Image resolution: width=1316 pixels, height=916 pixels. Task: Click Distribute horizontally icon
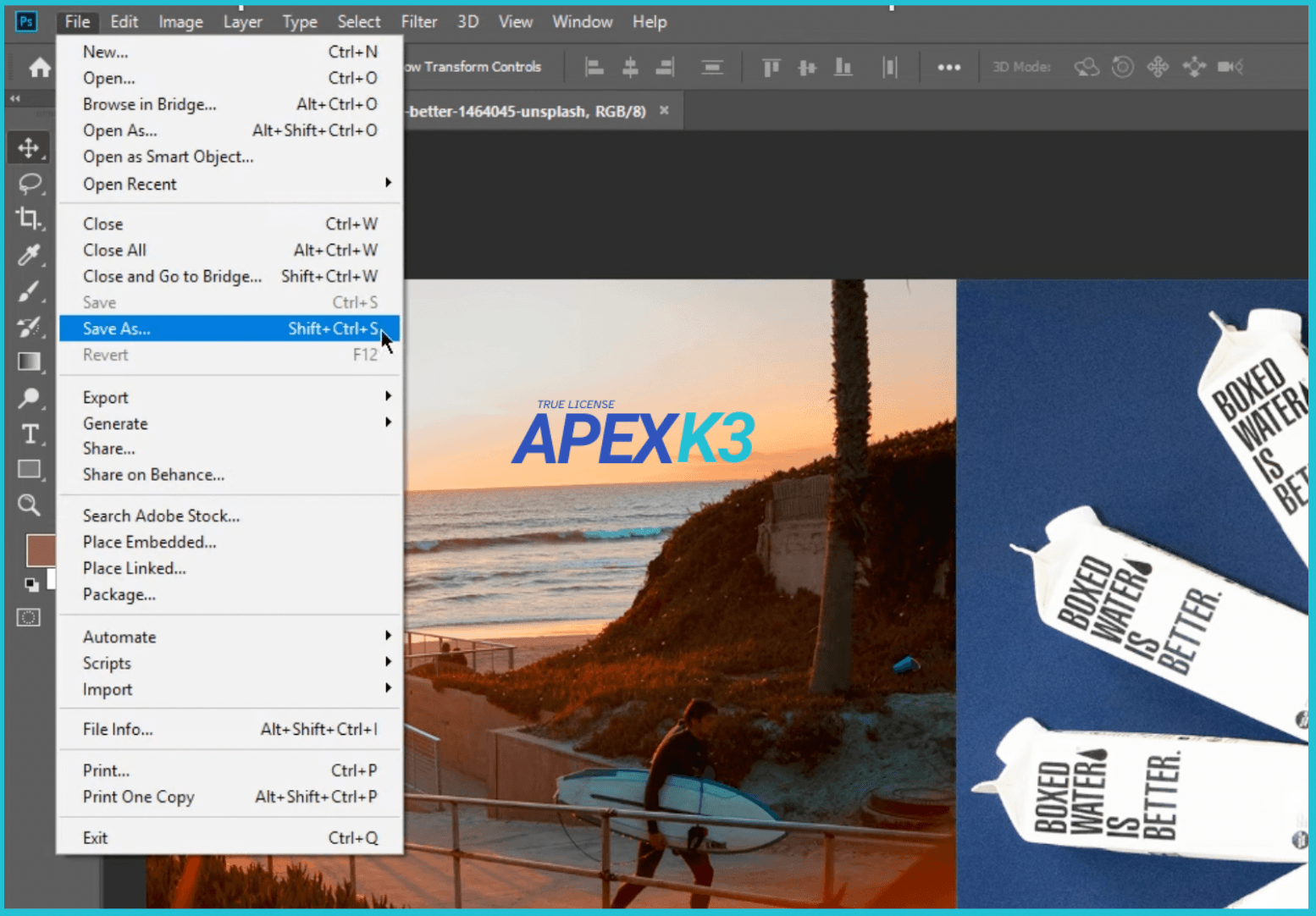pos(889,67)
